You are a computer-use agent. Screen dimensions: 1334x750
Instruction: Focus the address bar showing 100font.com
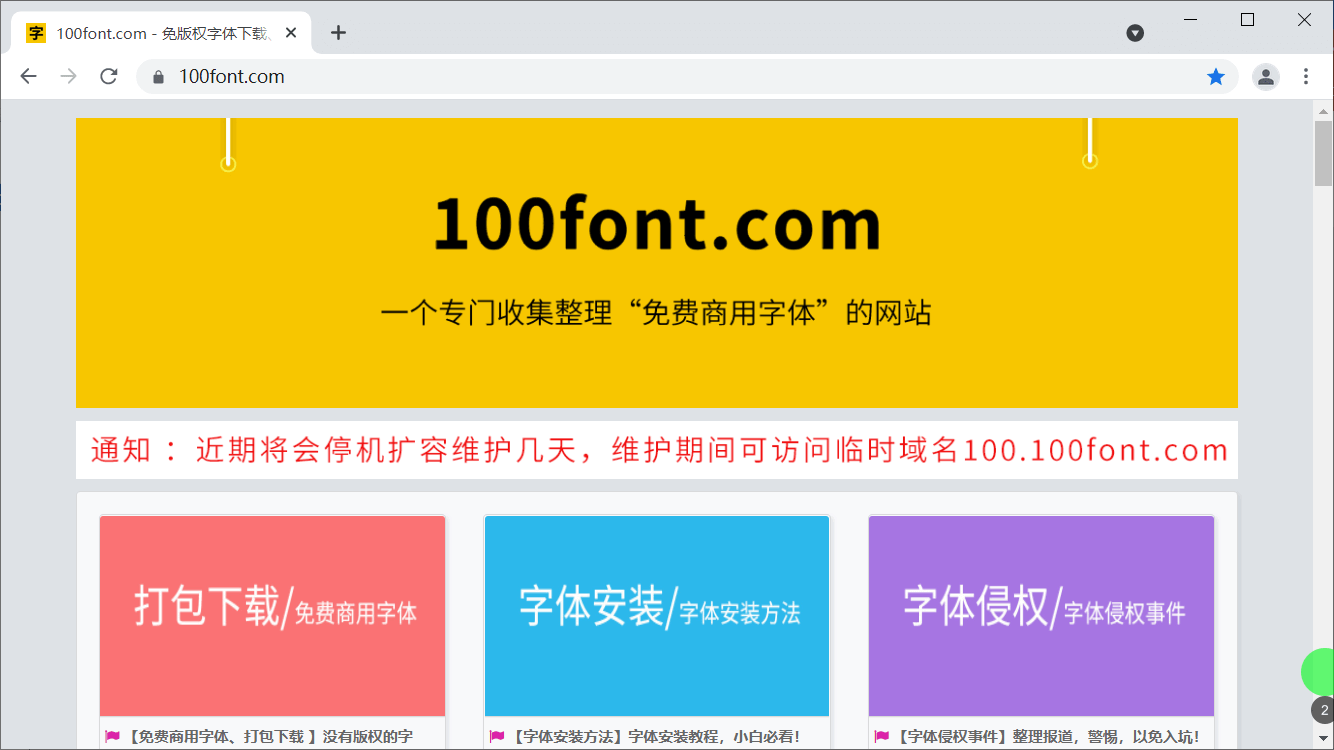(685, 77)
